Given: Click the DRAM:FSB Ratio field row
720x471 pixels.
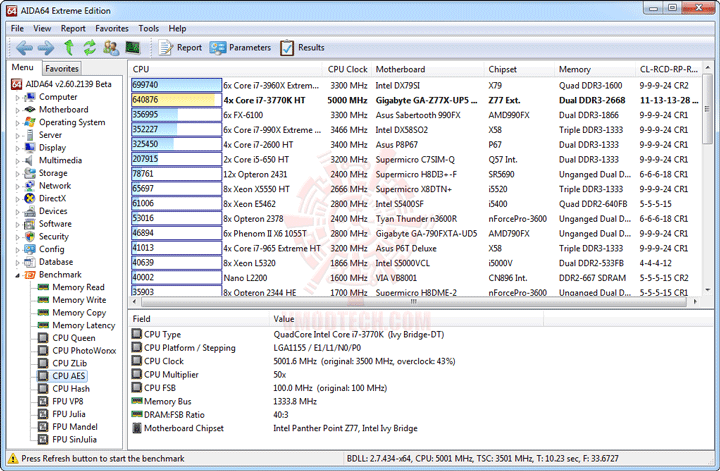Looking at the screenshot, I should point(338,415).
